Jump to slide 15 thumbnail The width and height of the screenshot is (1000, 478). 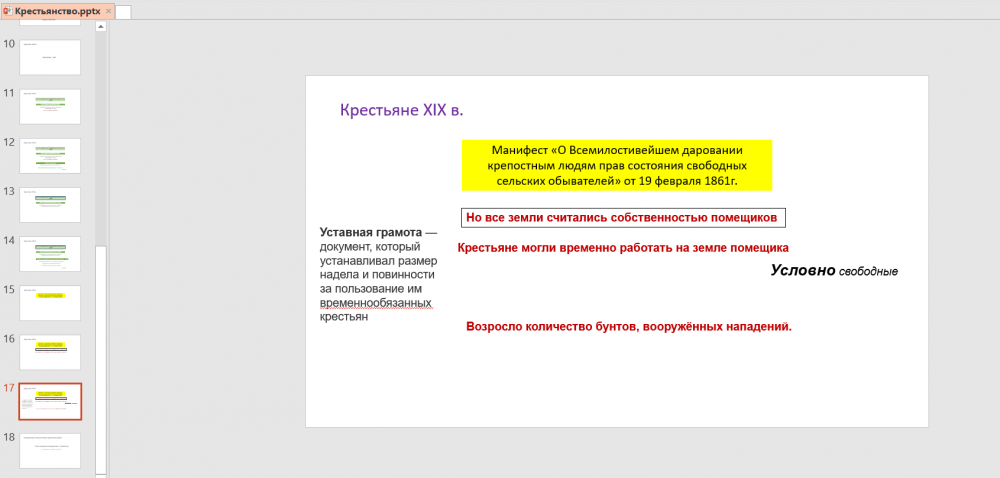50,302
